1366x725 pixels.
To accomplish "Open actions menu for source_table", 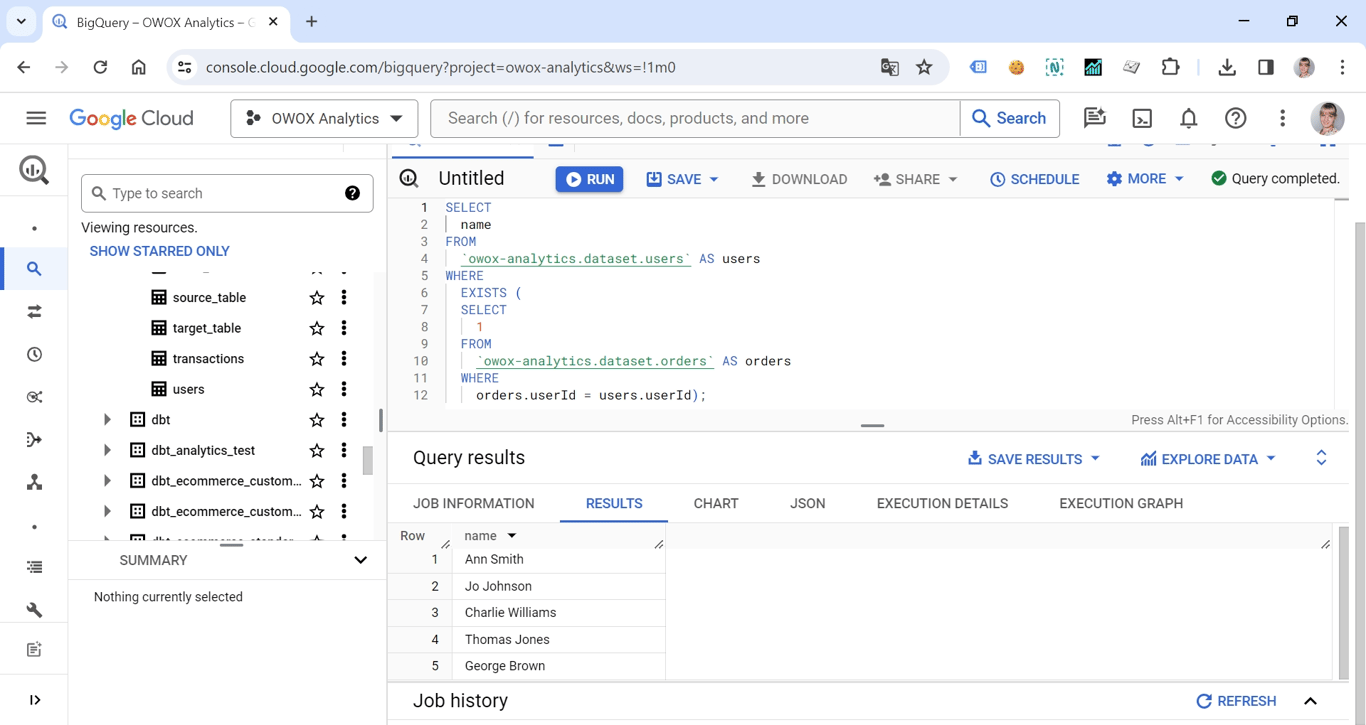I will tap(344, 298).
